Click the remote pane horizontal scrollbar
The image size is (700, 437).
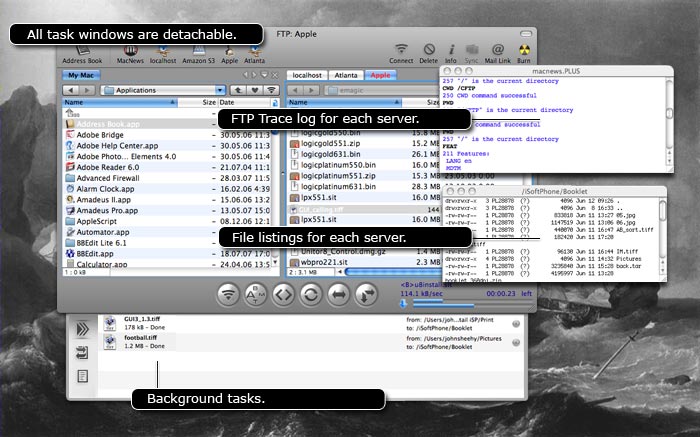[x=393, y=271]
